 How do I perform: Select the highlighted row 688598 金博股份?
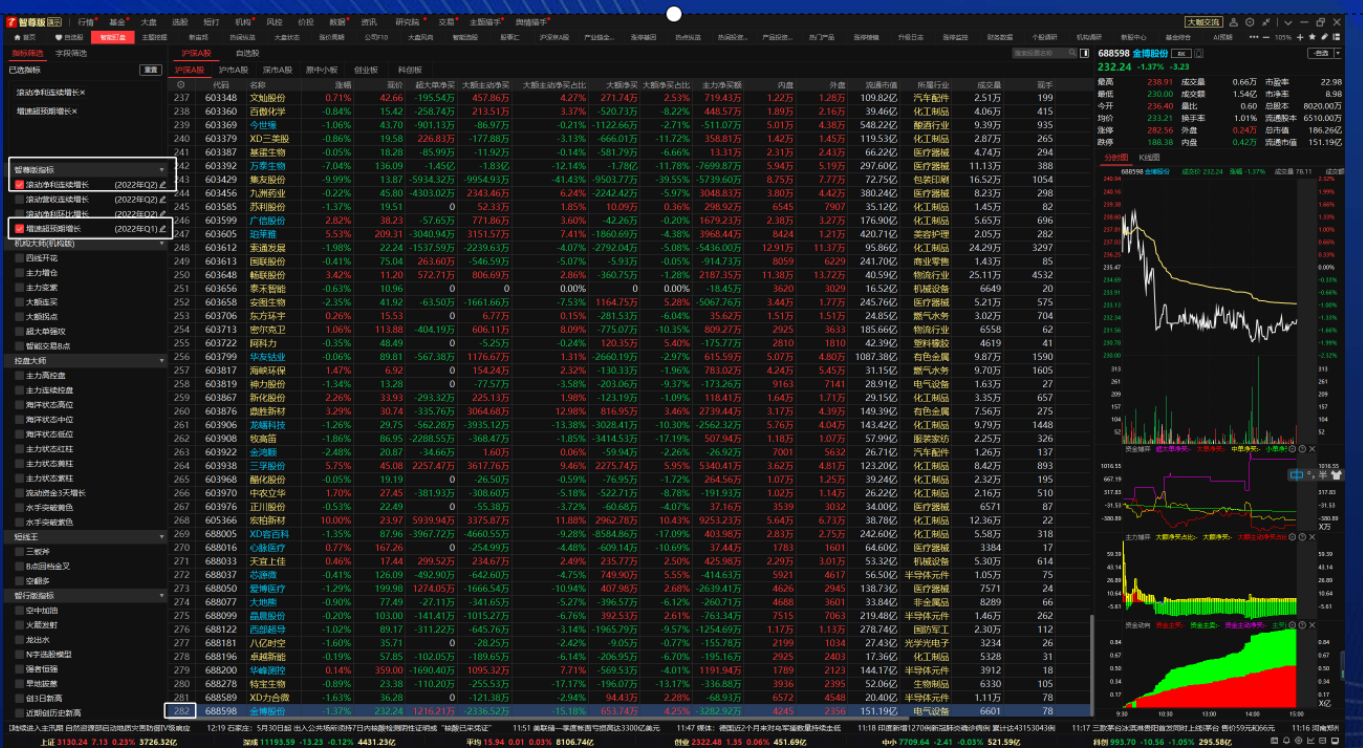(630, 710)
